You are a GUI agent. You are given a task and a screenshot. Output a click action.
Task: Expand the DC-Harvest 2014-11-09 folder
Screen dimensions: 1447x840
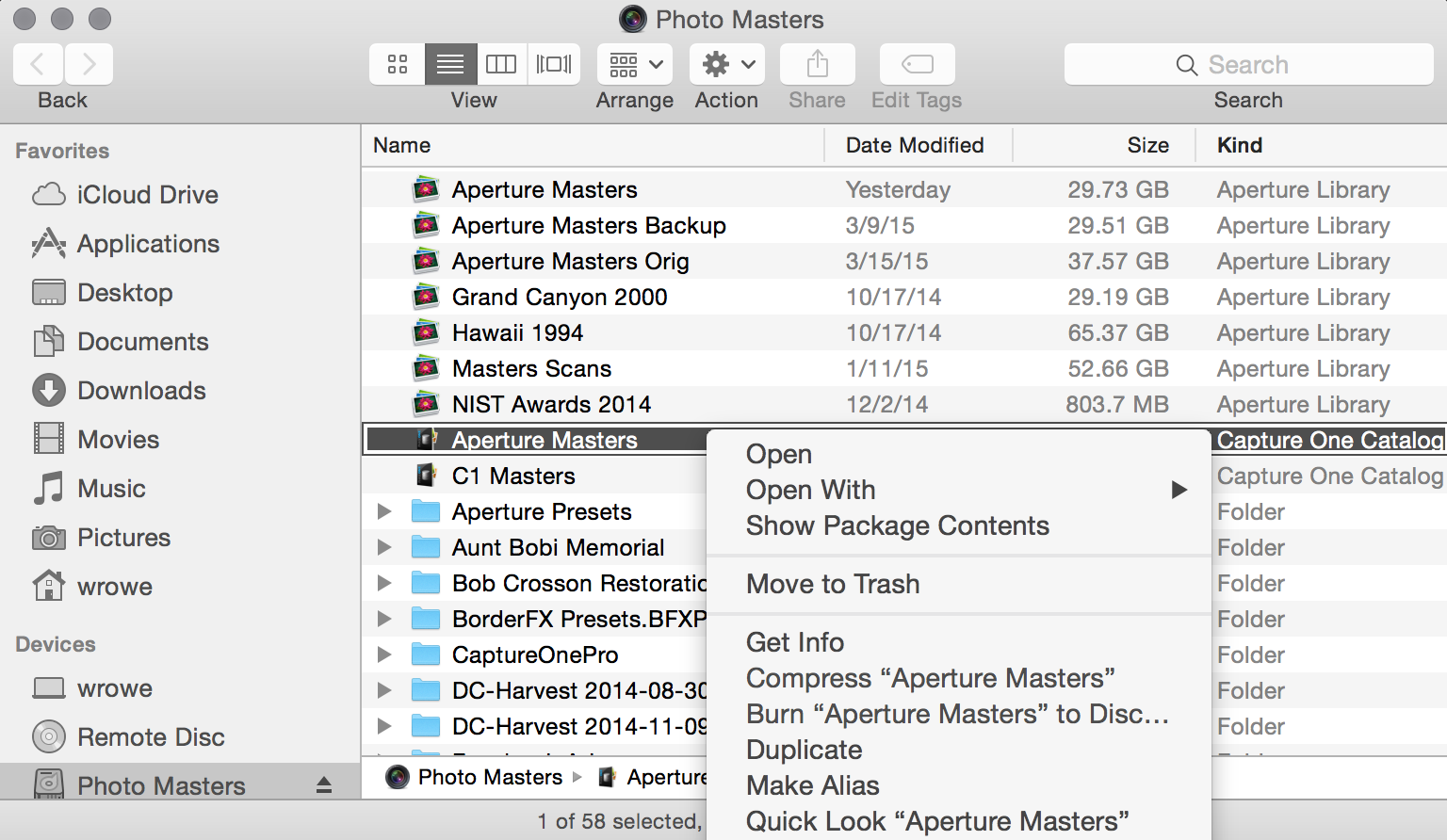(384, 726)
